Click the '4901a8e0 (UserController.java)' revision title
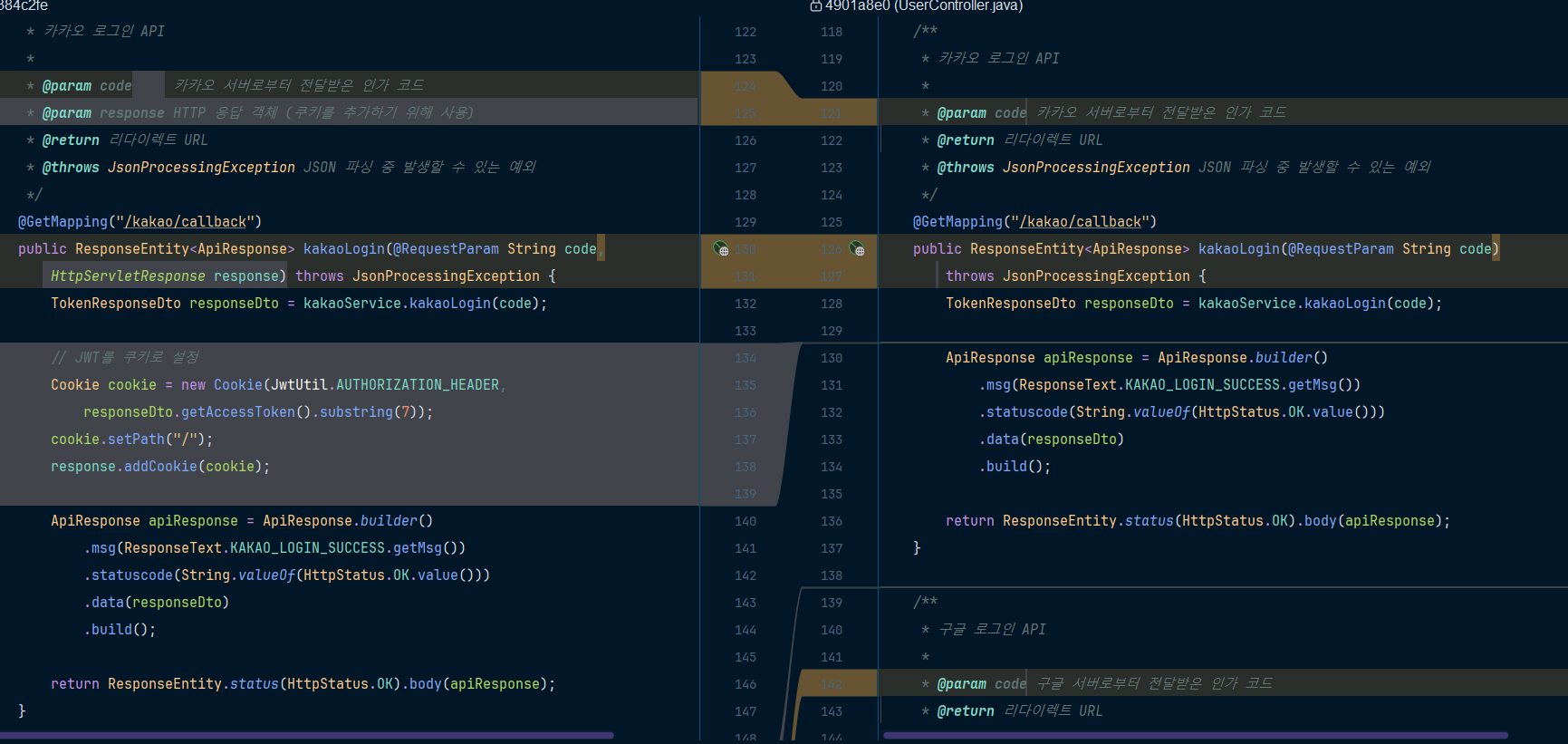This screenshot has height=744, width=1568. tap(924, 5)
